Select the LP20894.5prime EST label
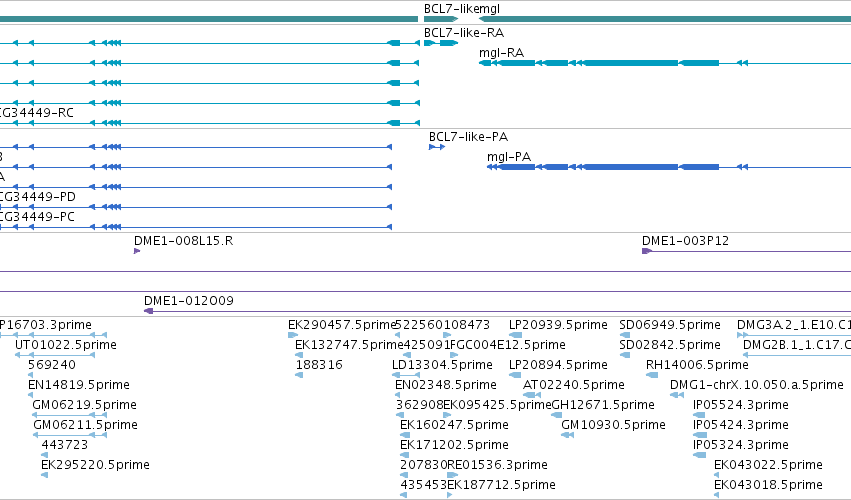The image size is (851, 500). pos(558,365)
